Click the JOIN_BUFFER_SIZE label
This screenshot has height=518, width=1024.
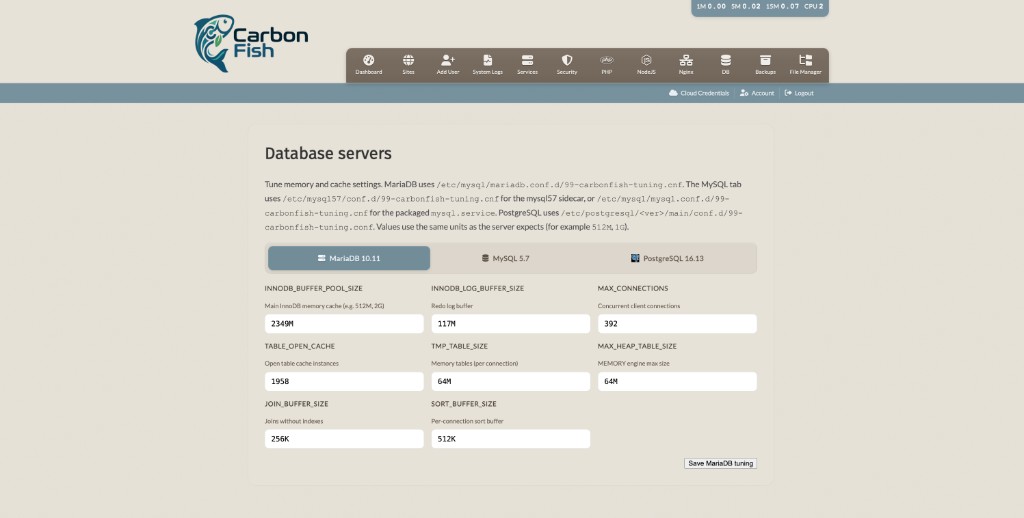(x=296, y=404)
